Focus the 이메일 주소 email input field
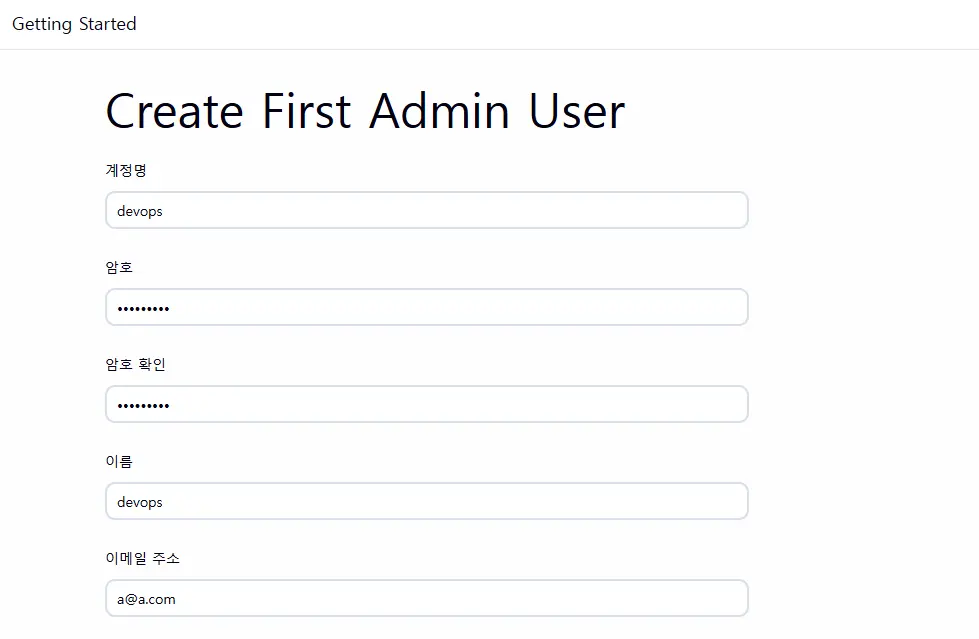Screen dimensions: 979x639 [x=426, y=599]
